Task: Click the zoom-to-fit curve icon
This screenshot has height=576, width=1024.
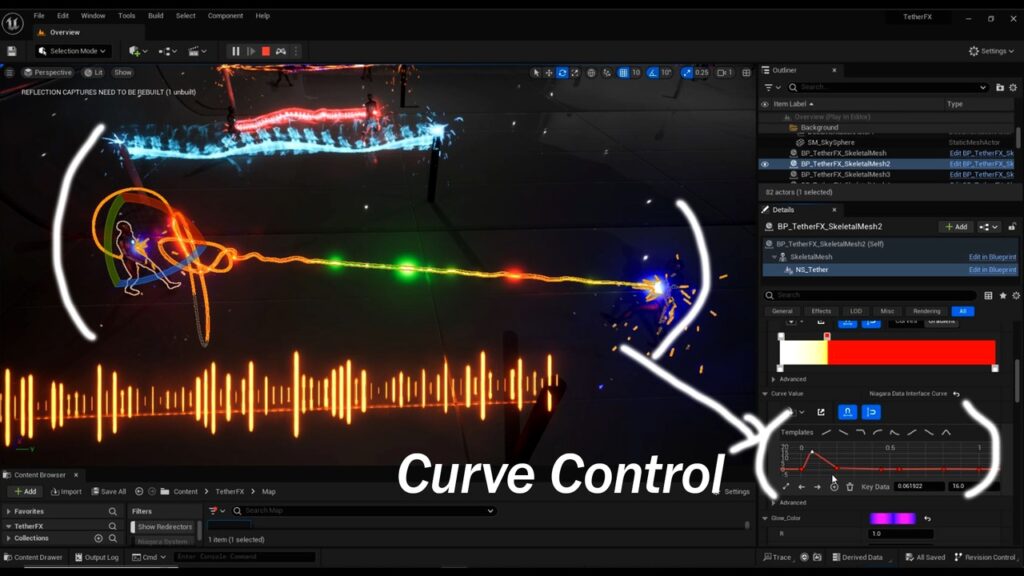Action: 786,487
